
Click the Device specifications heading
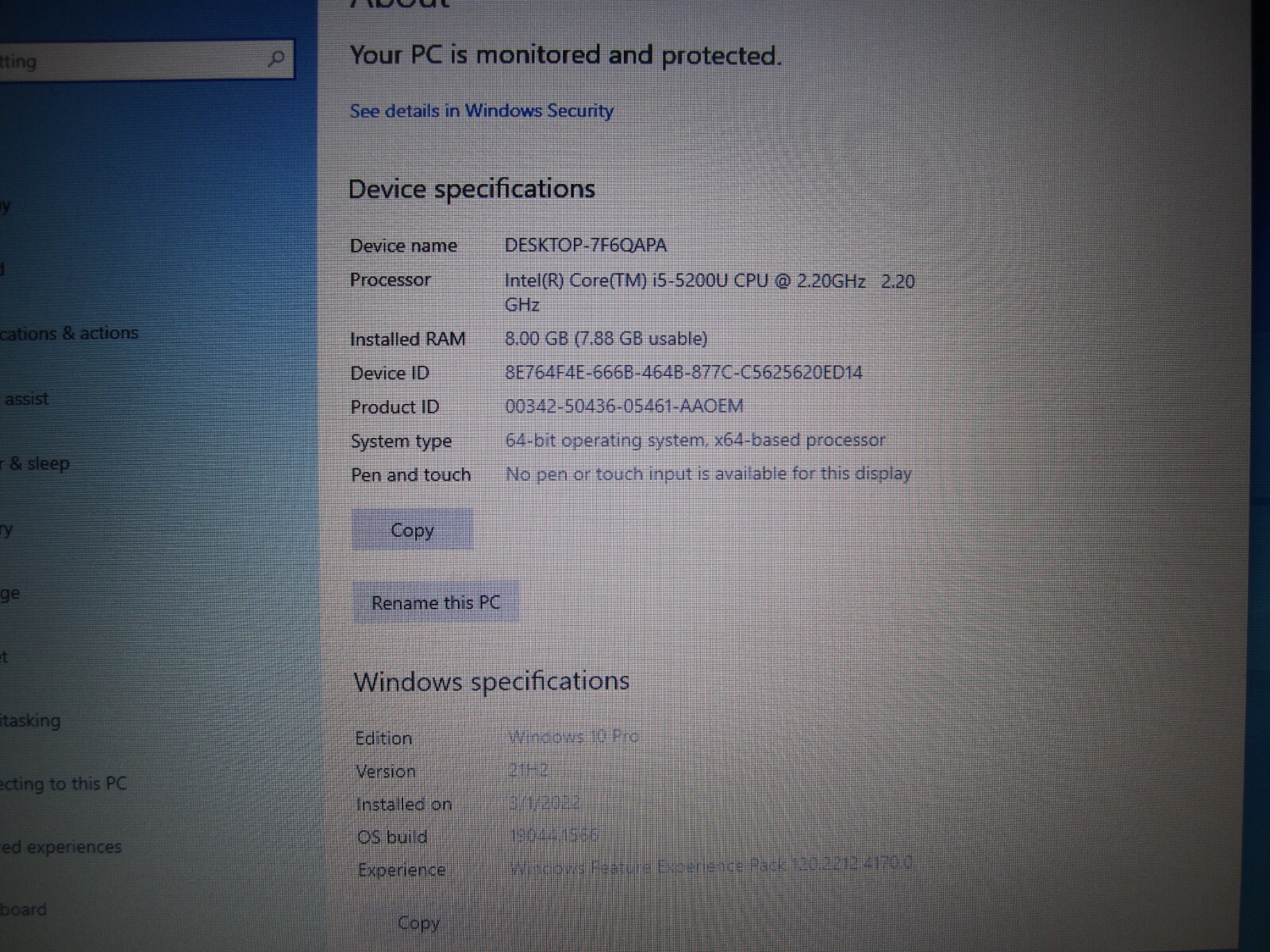click(x=471, y=189)
